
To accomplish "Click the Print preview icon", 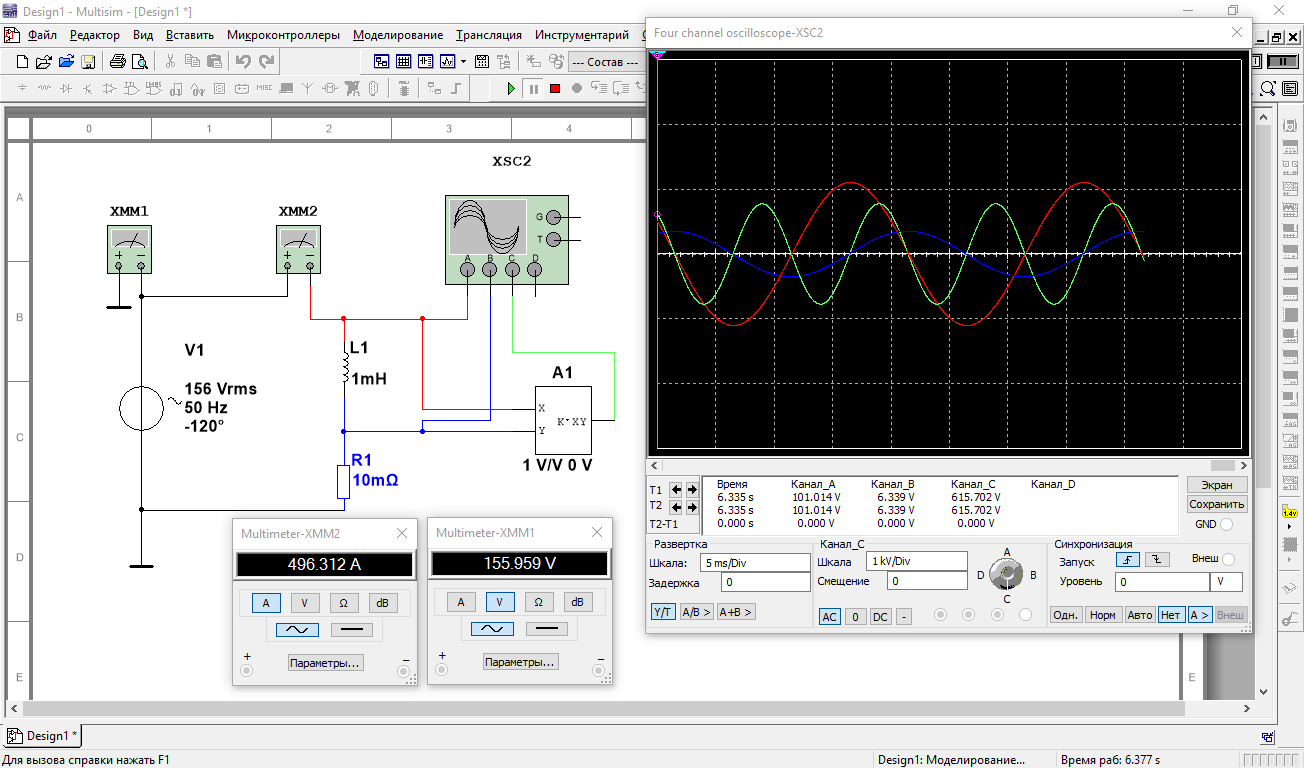I will click(x=140, y=62).
